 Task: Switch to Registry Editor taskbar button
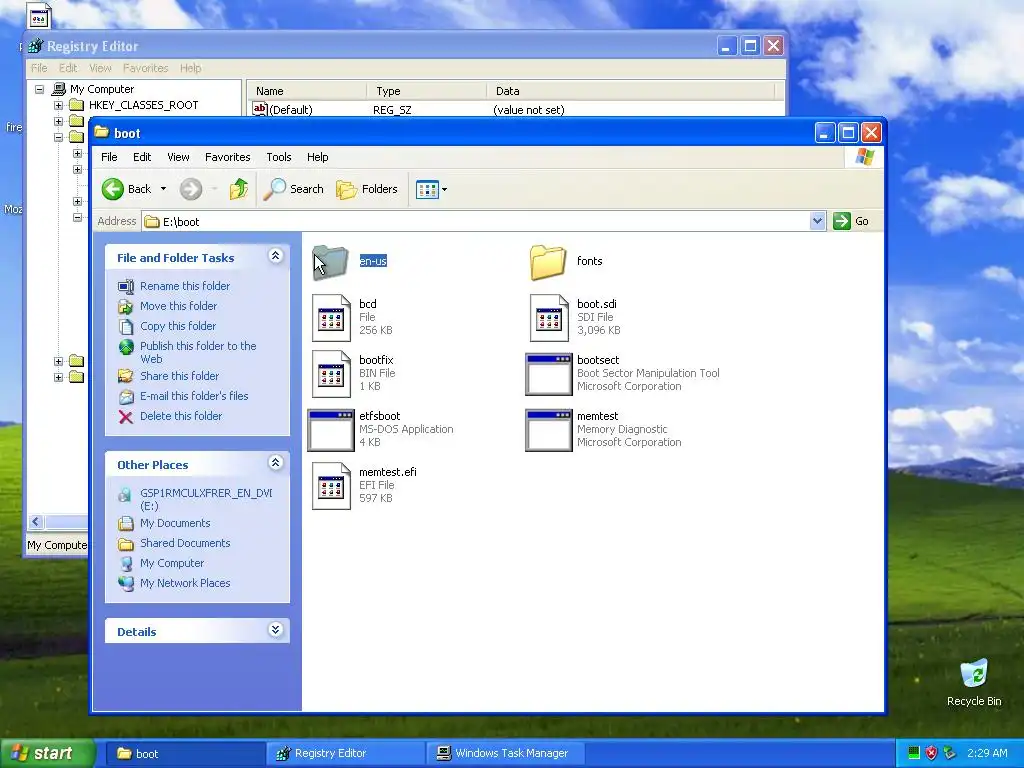[x=345, y=754]
